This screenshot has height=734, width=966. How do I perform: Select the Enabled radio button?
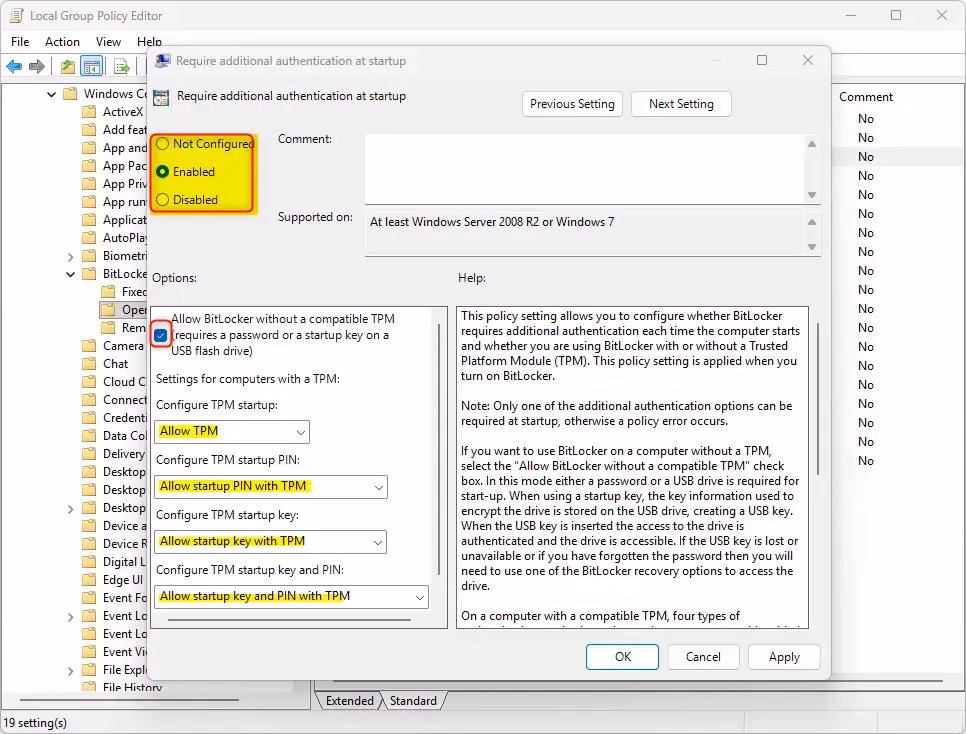pyautogui.click(x=163, y=172)
